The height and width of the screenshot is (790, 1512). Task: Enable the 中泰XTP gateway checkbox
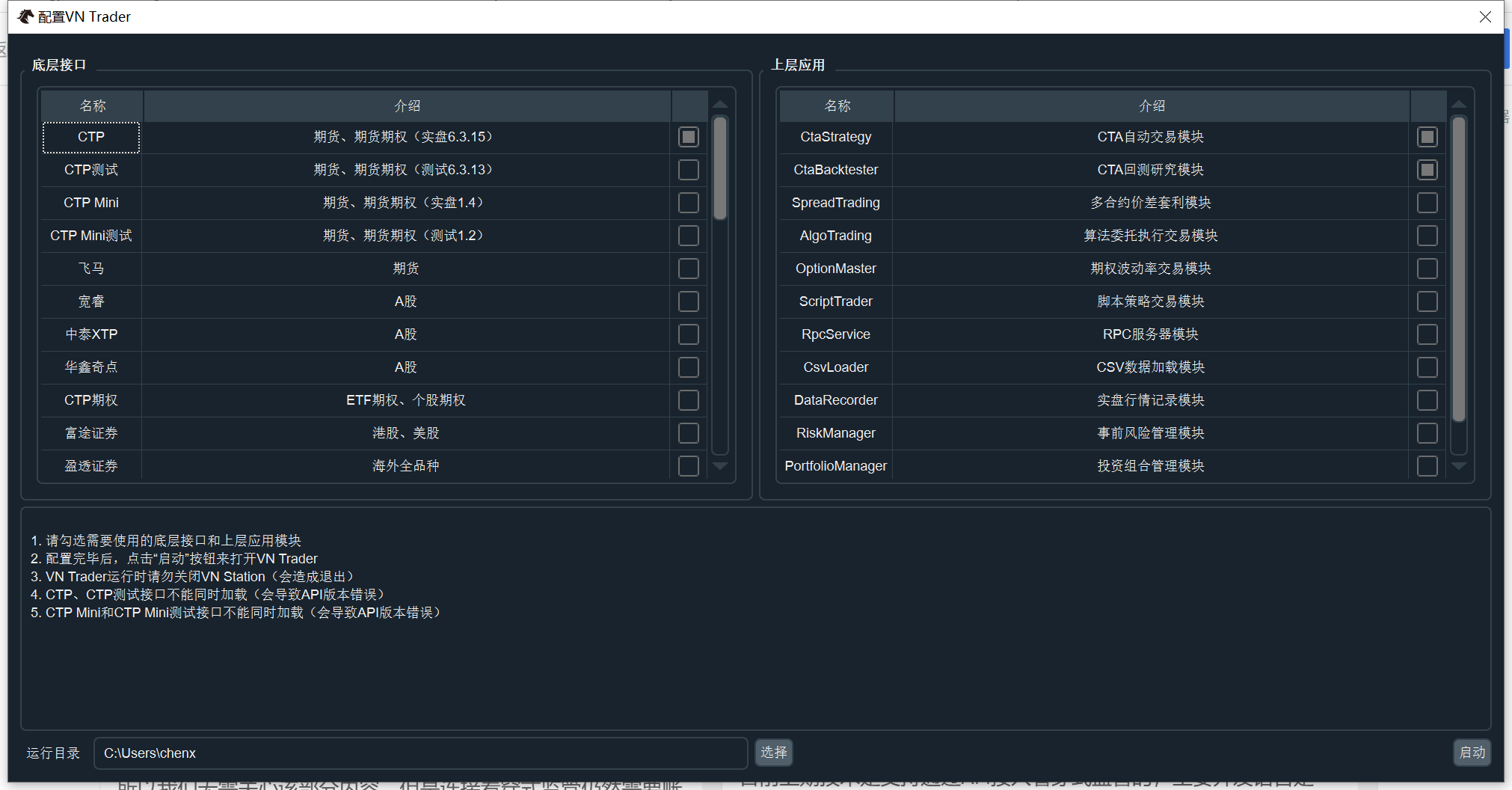pyautogui.click(x=688, y=334)
